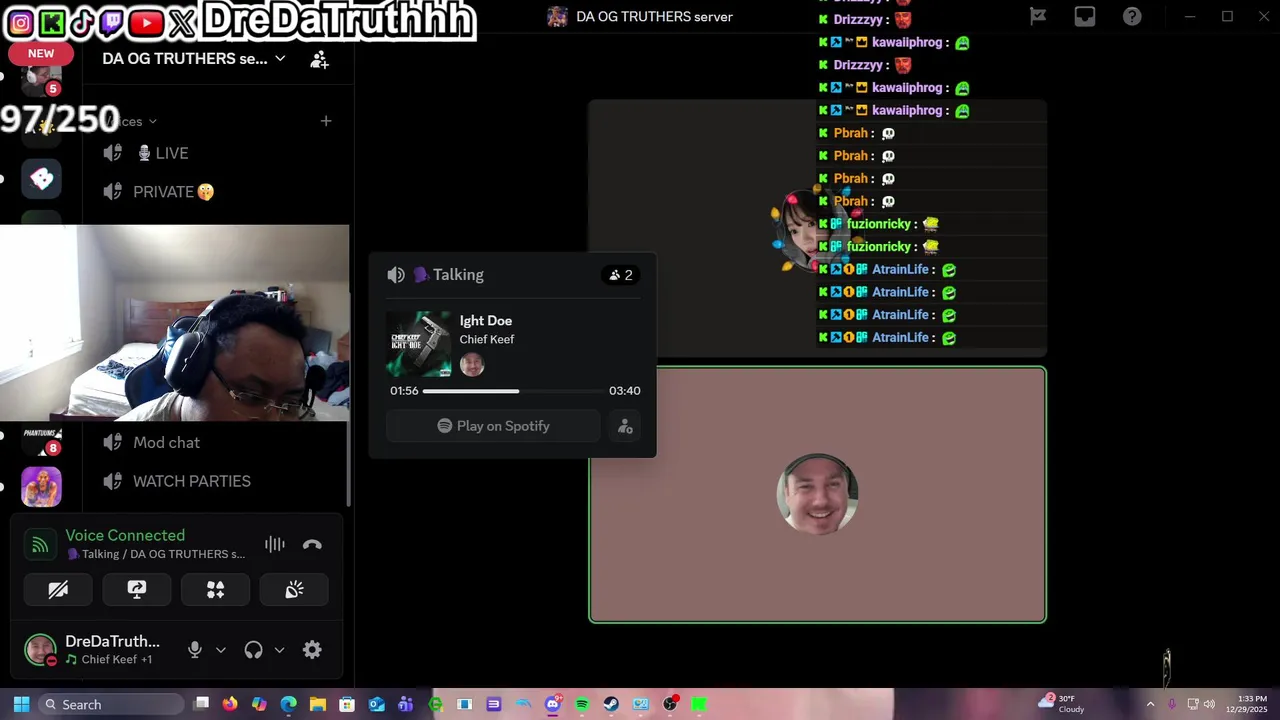Open Outlook from the taskbar
The height and width of the screenshot is (720, 1280).
376,705
